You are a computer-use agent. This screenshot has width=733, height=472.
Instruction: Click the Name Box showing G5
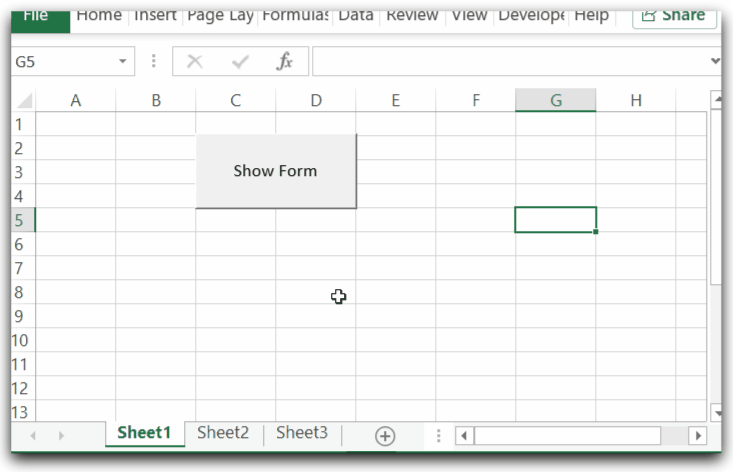tap(63, 61)
